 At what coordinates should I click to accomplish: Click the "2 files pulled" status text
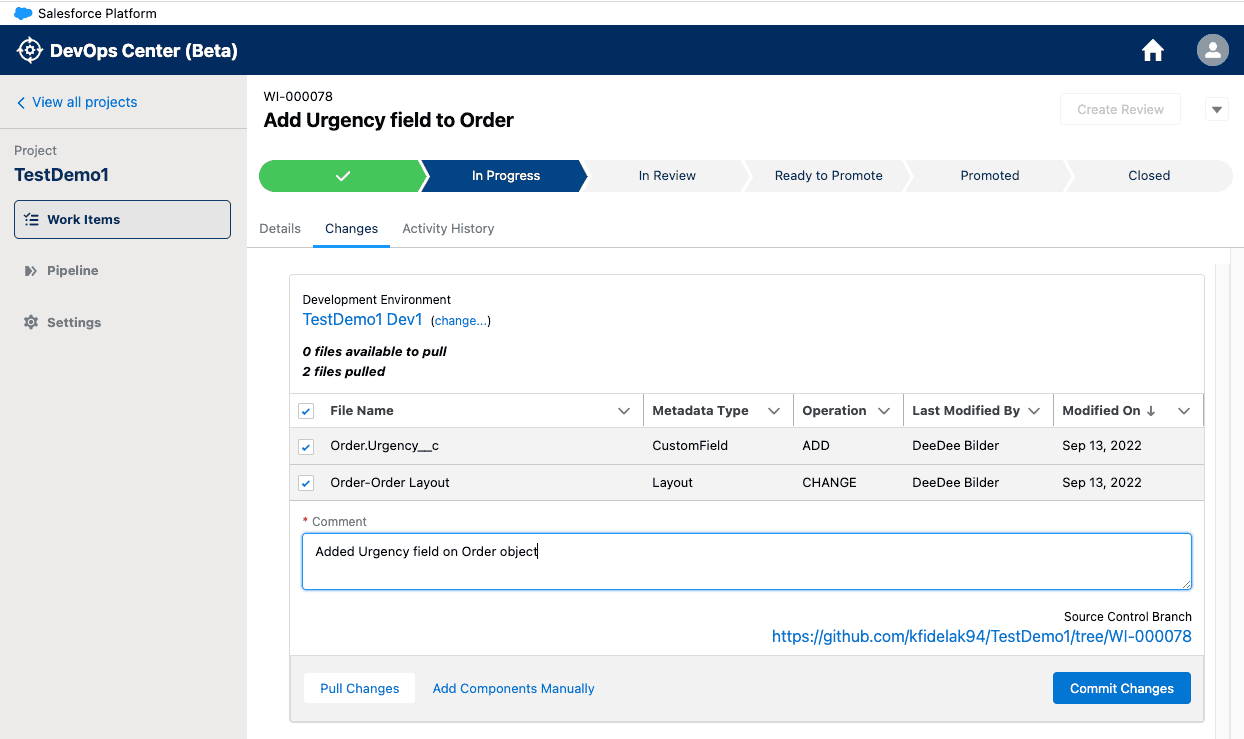pyautogui.click(x=344, y=372)
